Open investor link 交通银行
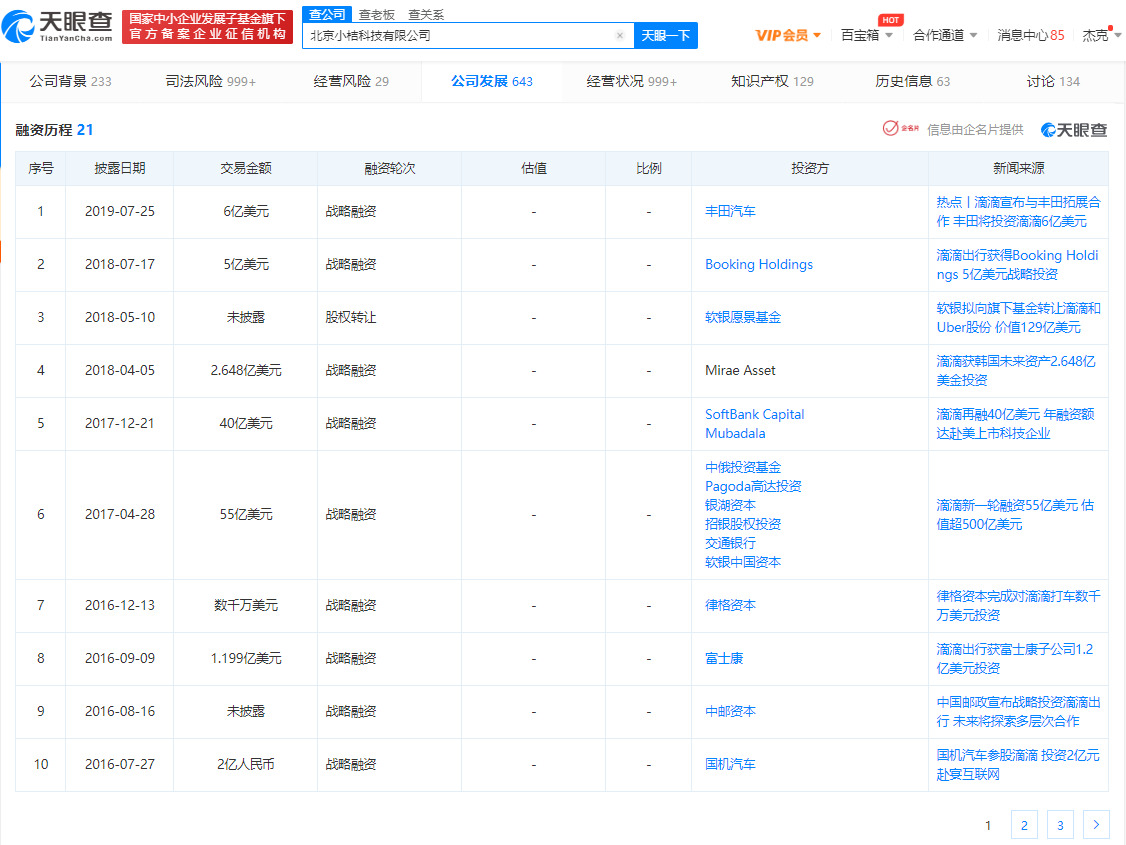This screenshot has width=1126, height=845. [x=730, y=543]
